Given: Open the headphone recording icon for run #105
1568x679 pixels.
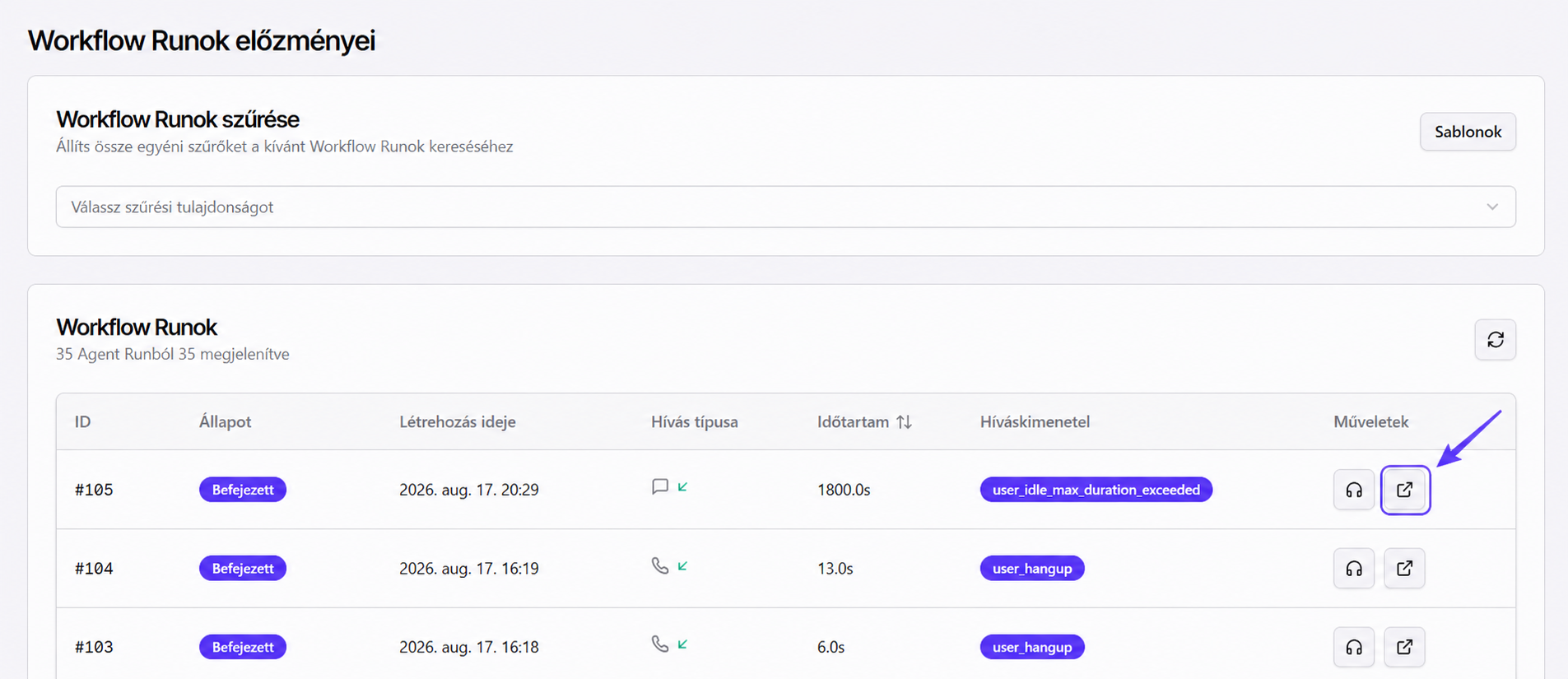Looking at the screenshot, I should tap(1354, 490).
